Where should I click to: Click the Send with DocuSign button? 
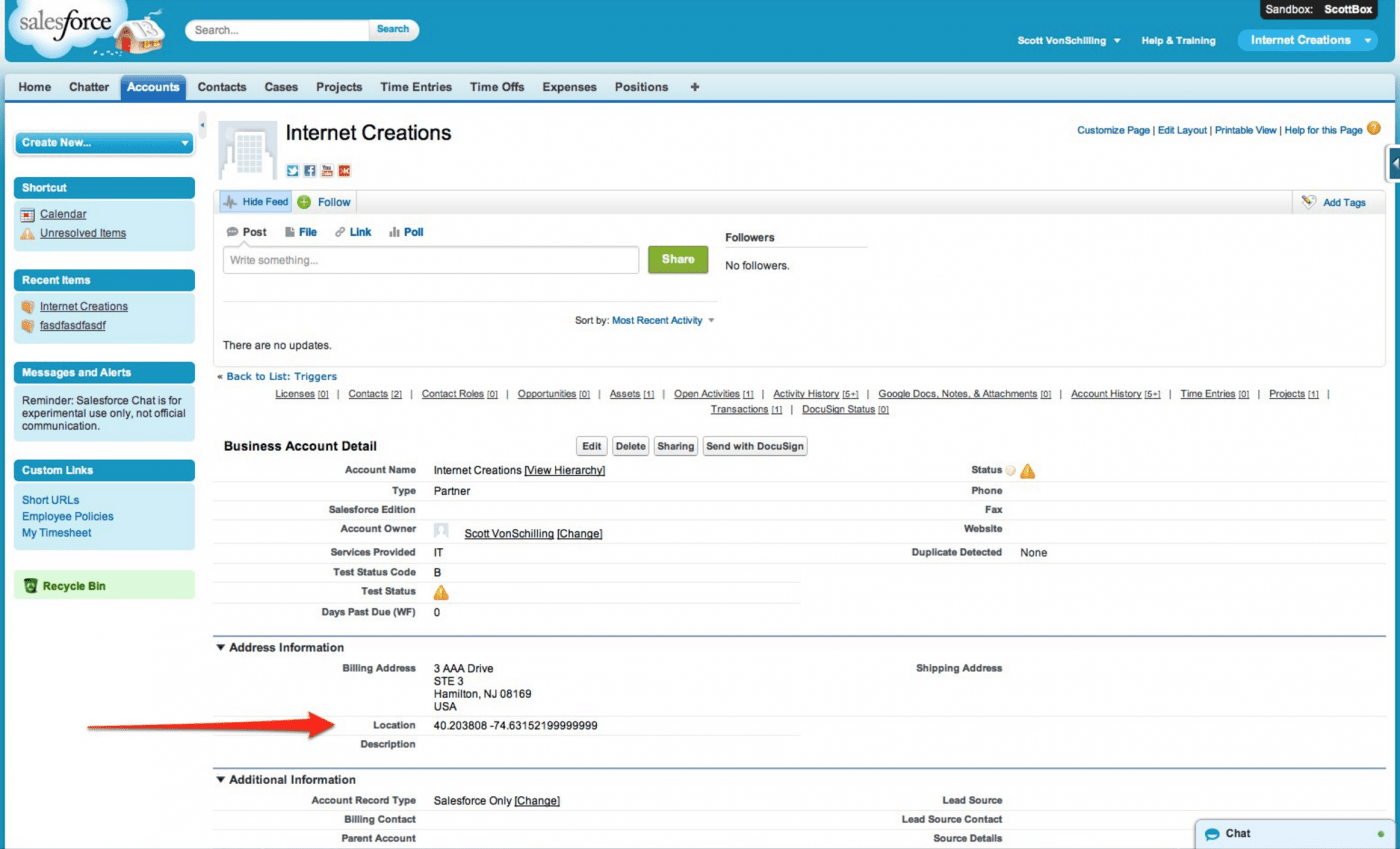pyautogui.click(x=755, y=446)
